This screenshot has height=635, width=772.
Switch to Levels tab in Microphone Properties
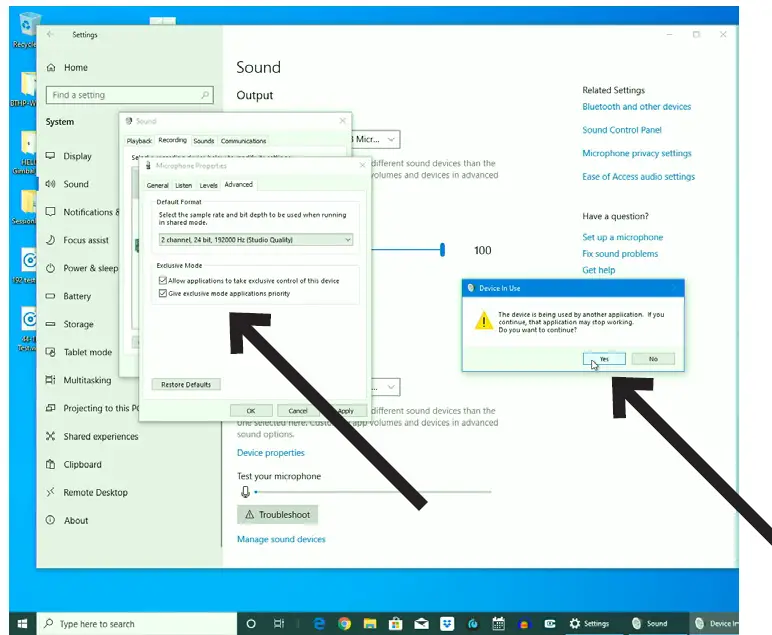point(208,185)
